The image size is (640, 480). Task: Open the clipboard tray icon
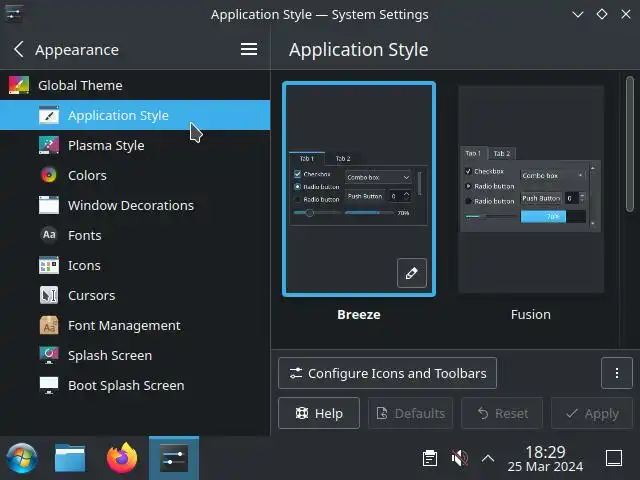coord(430,458)
